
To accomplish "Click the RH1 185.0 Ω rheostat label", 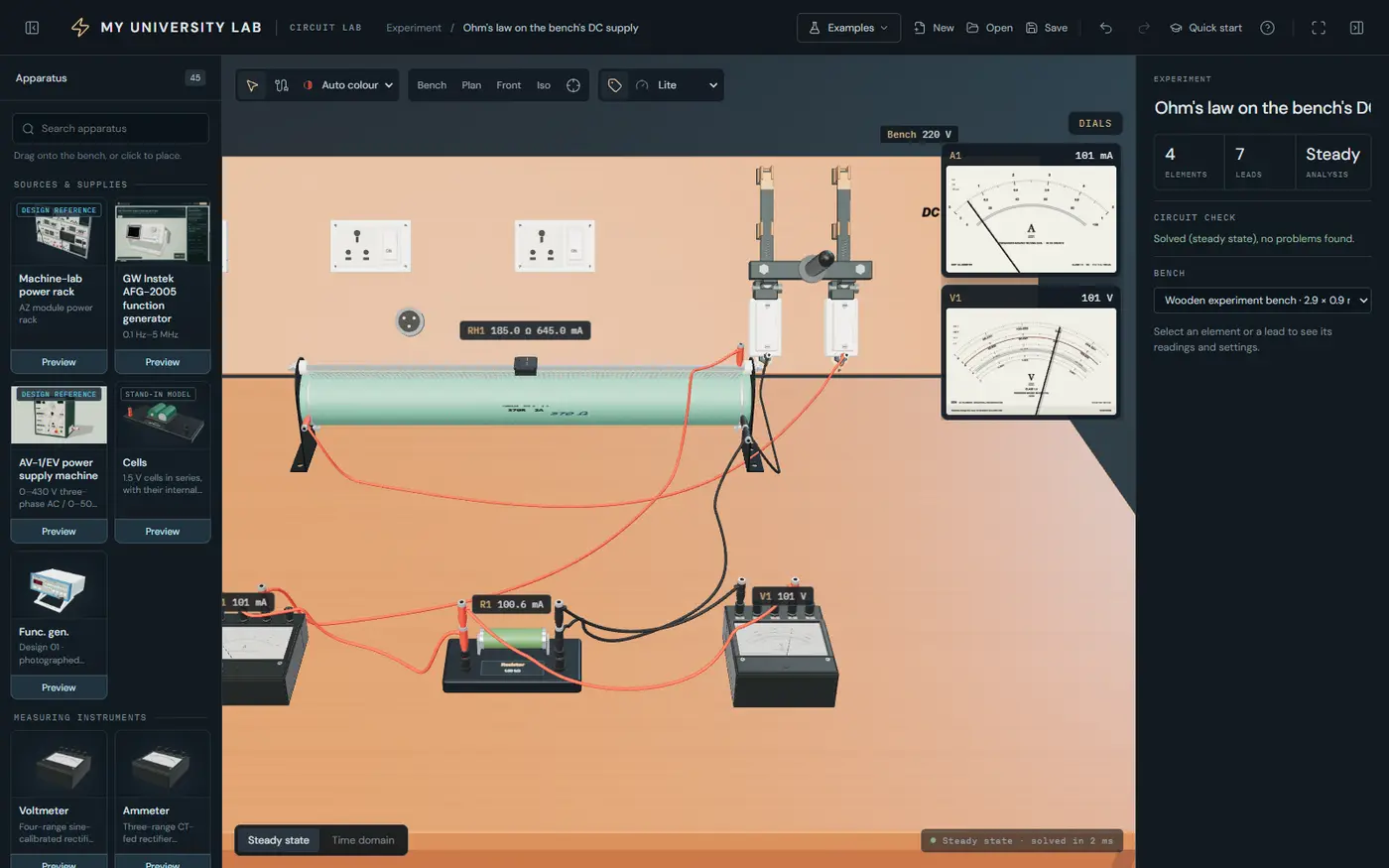I will pyautogui.click(x=525, y=330).
